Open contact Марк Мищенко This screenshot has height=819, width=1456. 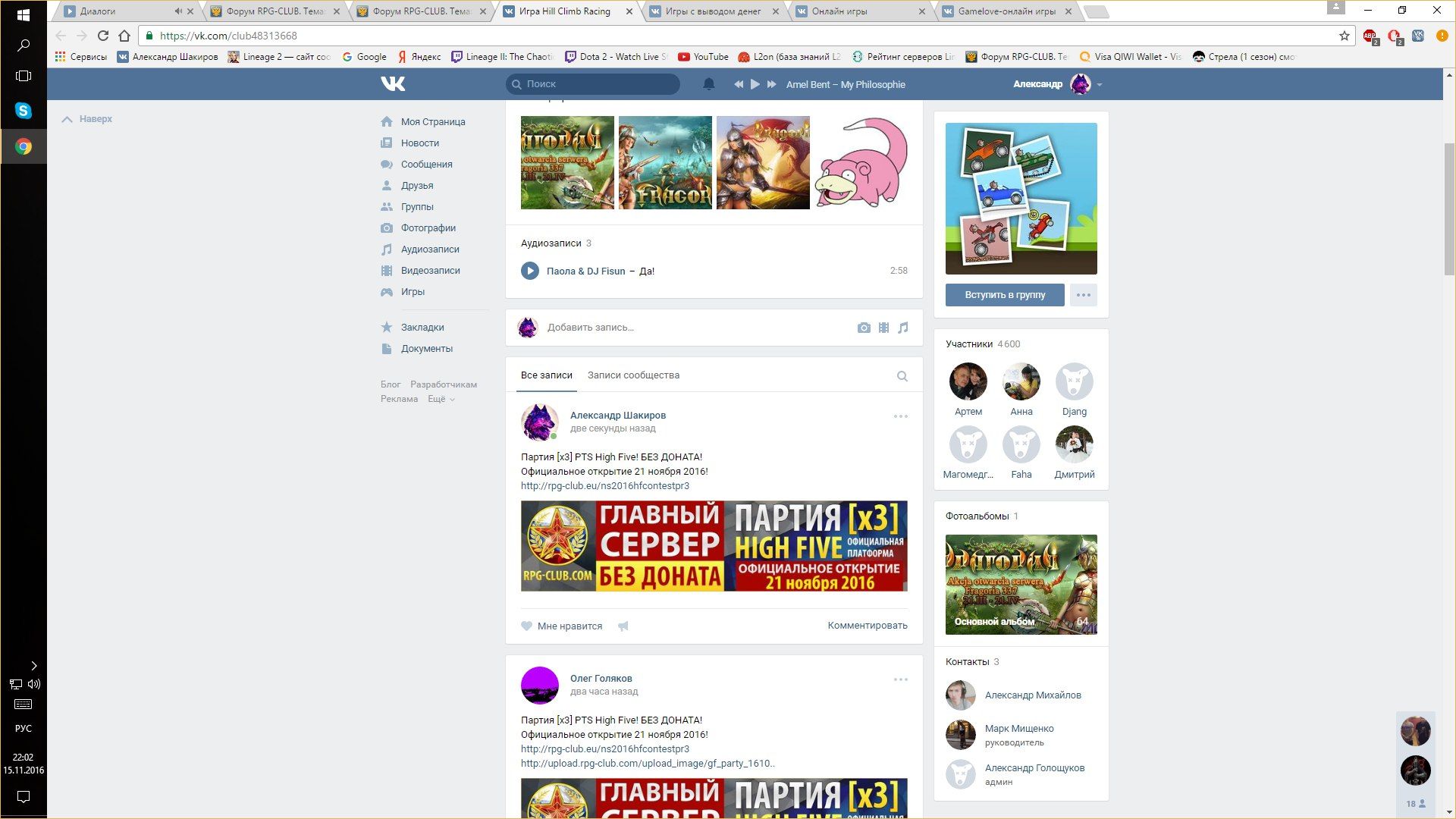(1019, 729)
